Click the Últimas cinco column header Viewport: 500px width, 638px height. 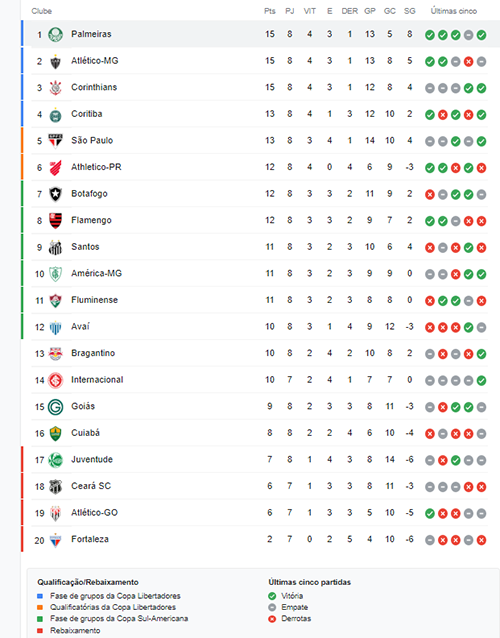coord(454,11)
